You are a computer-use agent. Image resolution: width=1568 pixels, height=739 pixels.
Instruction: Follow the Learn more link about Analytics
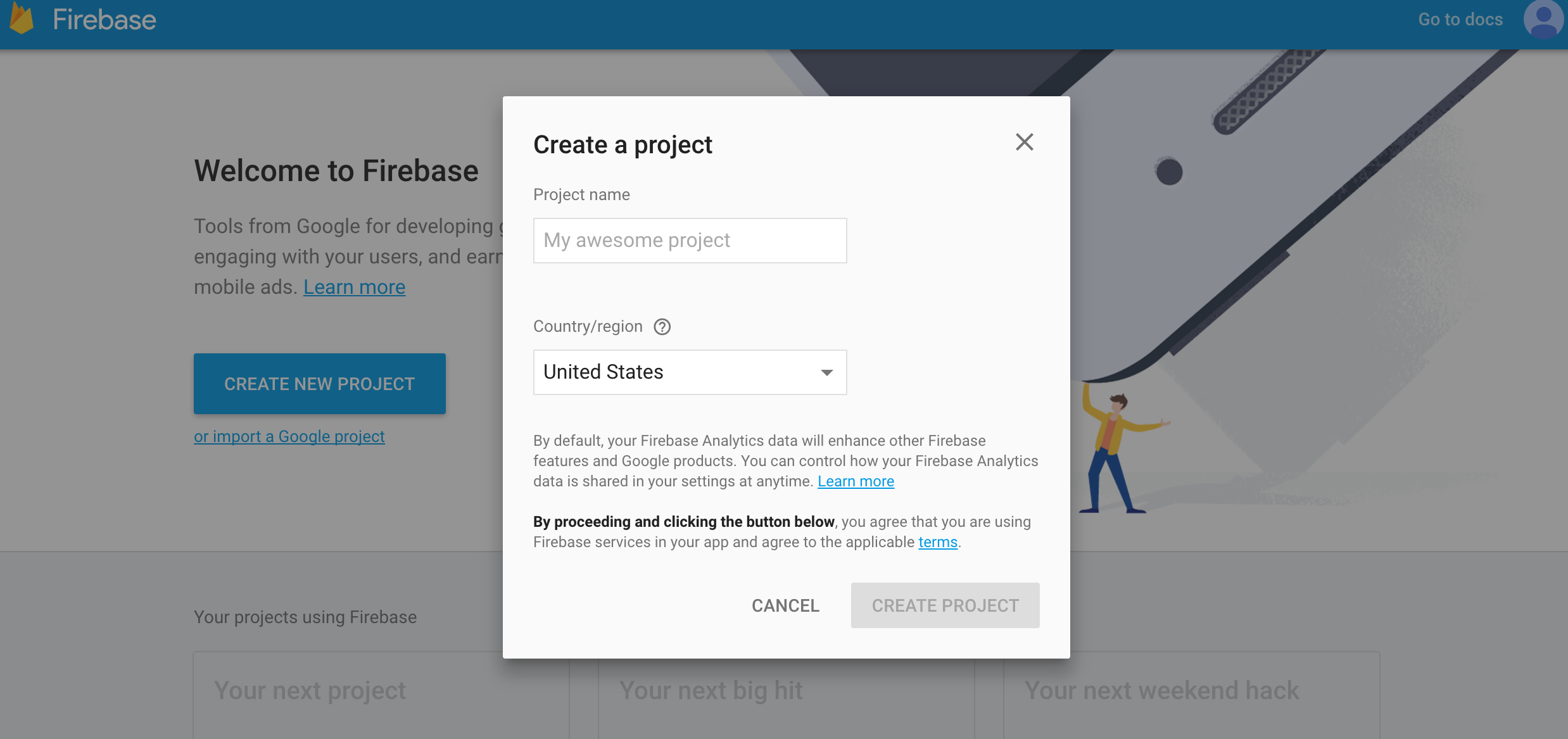tap(856, 481)
